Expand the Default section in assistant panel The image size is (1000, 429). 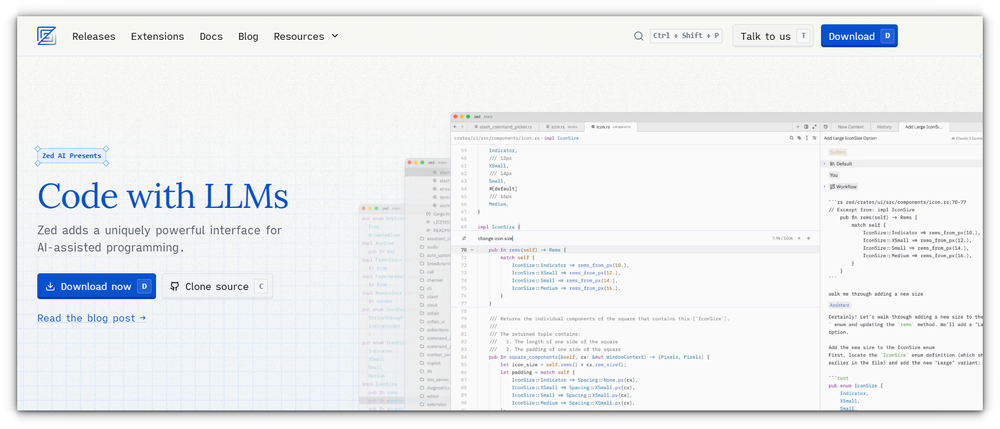[825, 164]
